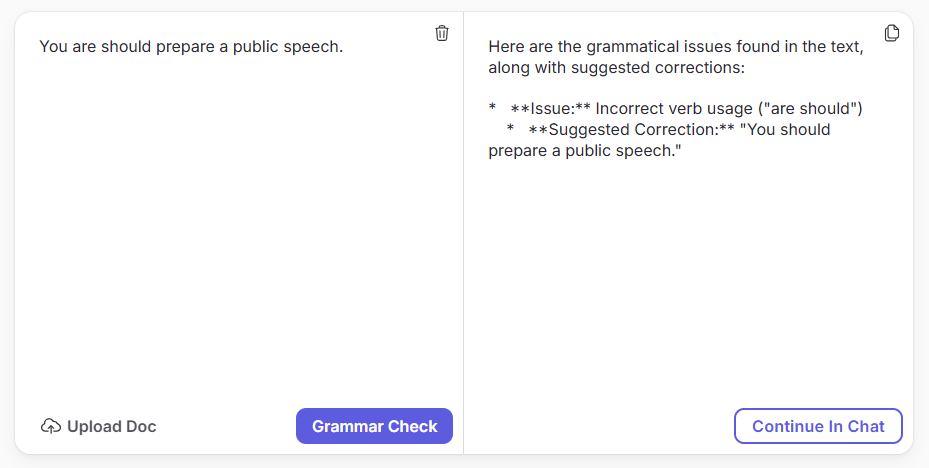Place cursor after "speech." in the input sentence
929x468 pixels.
pyautogui.click(x=344, y=47)
